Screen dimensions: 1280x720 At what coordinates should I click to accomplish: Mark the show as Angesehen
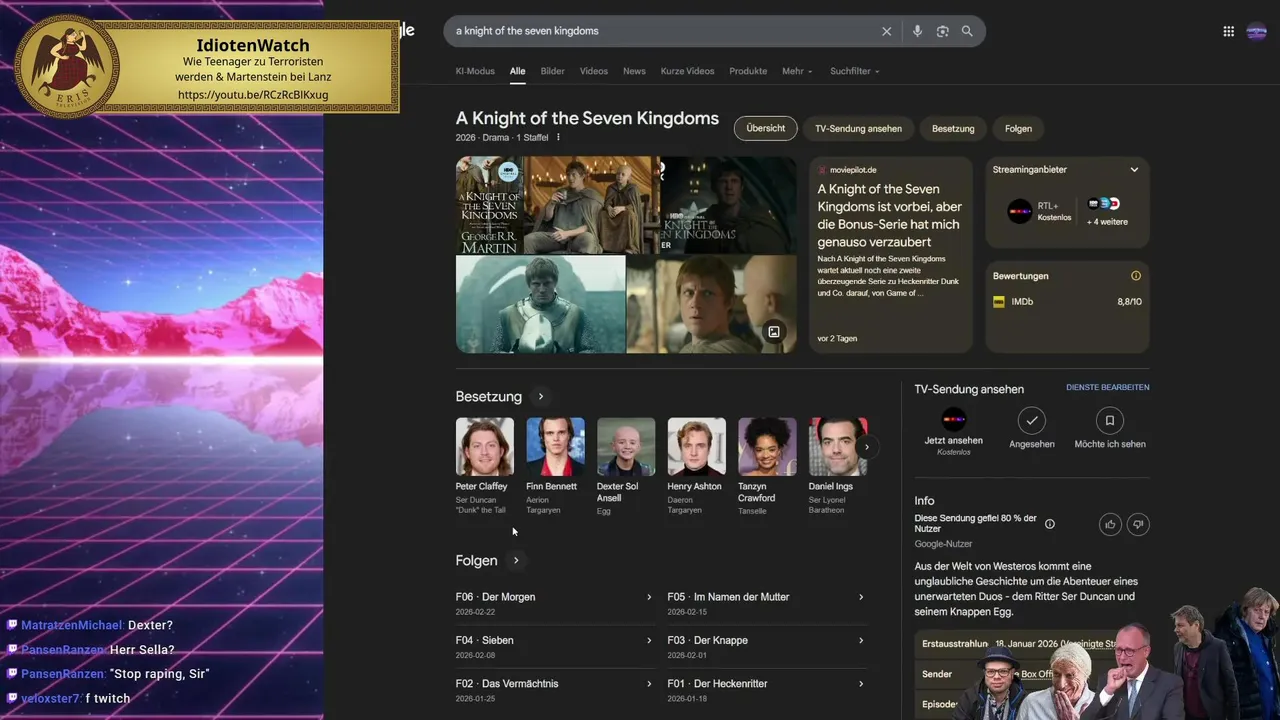(x=1031, y=428)
